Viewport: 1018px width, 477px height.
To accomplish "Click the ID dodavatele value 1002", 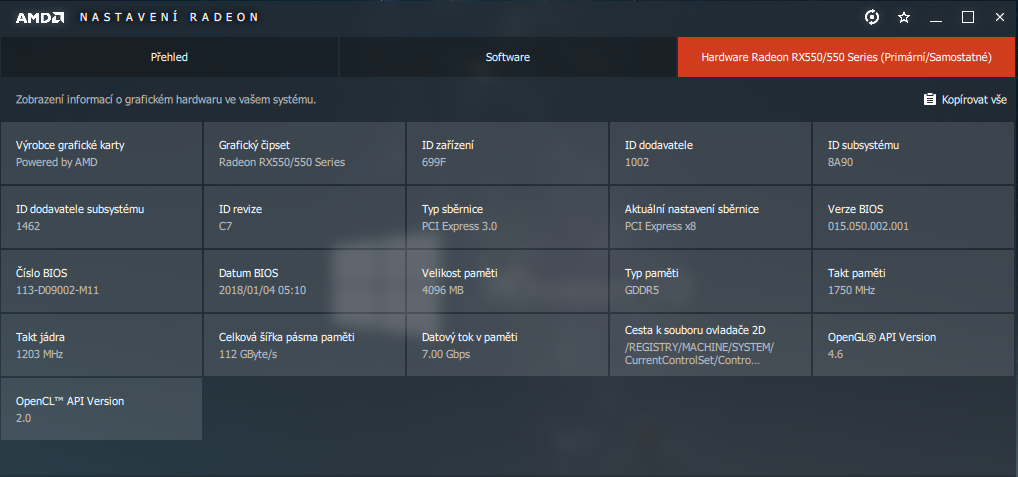I will pyautogui.click(x=637, y=162).
